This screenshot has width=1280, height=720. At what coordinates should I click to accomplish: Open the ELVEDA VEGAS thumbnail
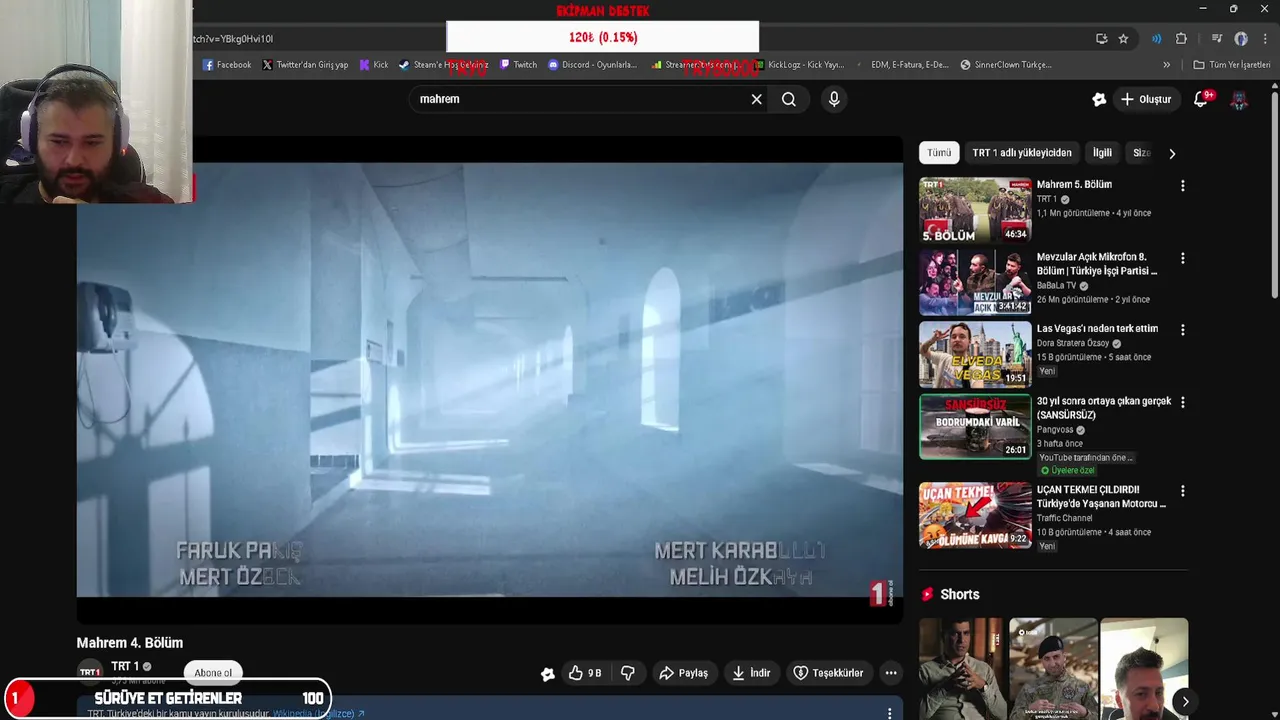tap(975, 354)
